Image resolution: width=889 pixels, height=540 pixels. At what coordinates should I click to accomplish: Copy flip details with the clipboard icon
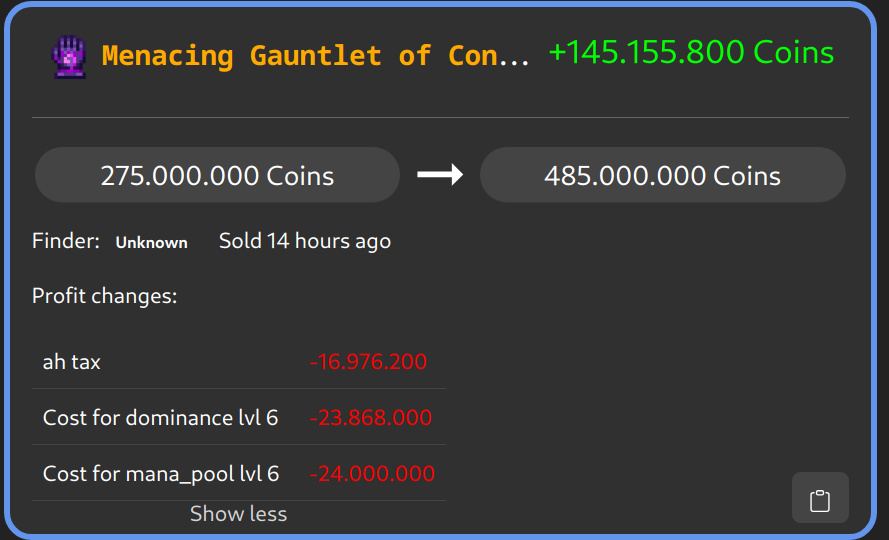(820, 498)
